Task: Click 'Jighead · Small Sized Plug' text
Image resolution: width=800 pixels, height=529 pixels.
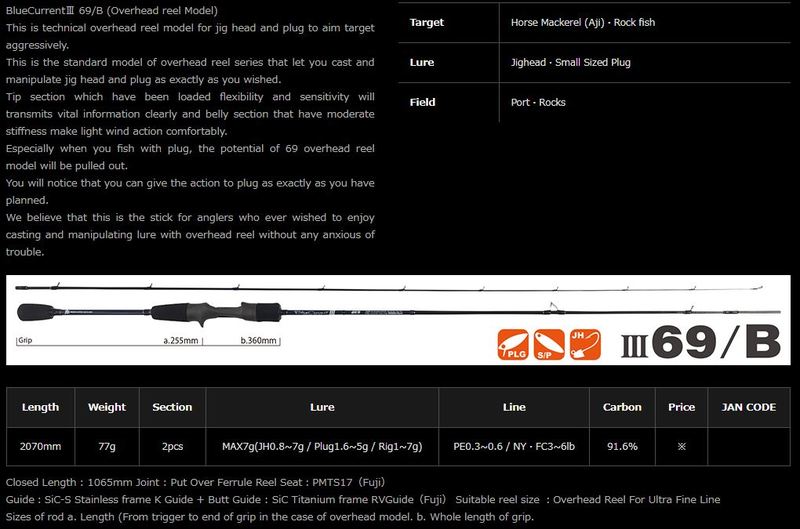Action: click(x=570, y=62)
